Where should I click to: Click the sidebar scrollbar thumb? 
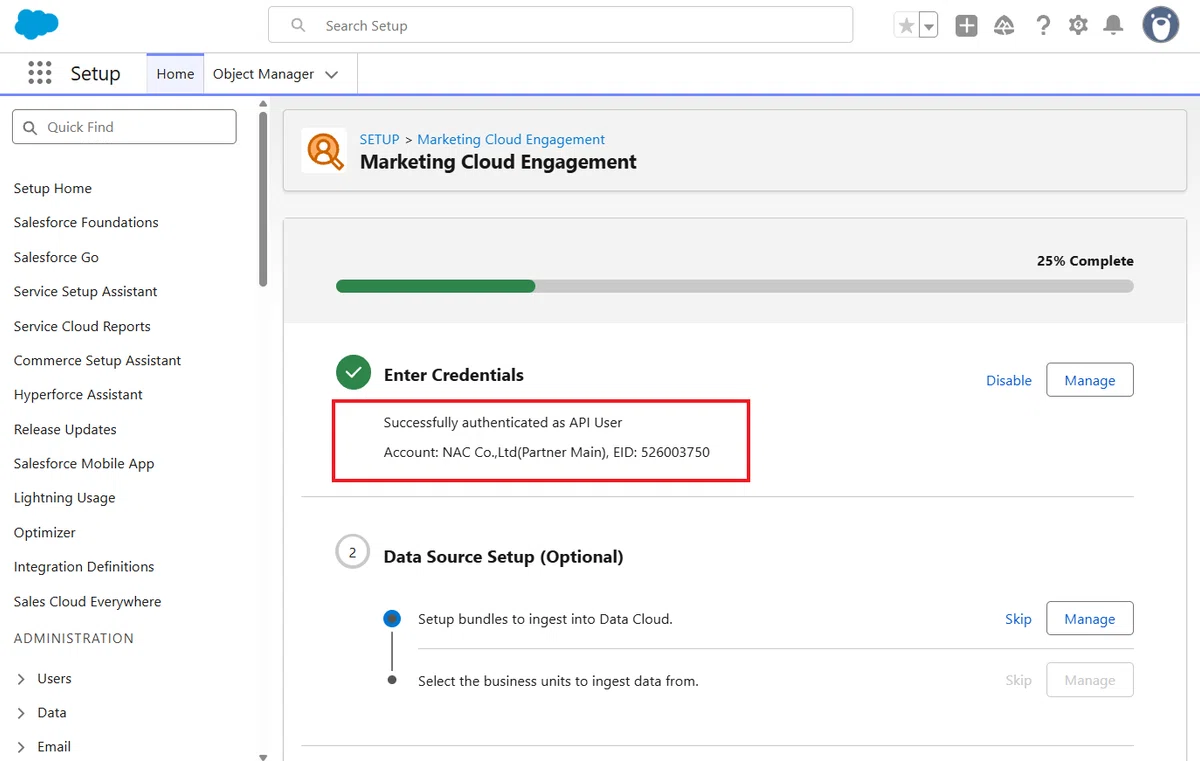point(263,198)
